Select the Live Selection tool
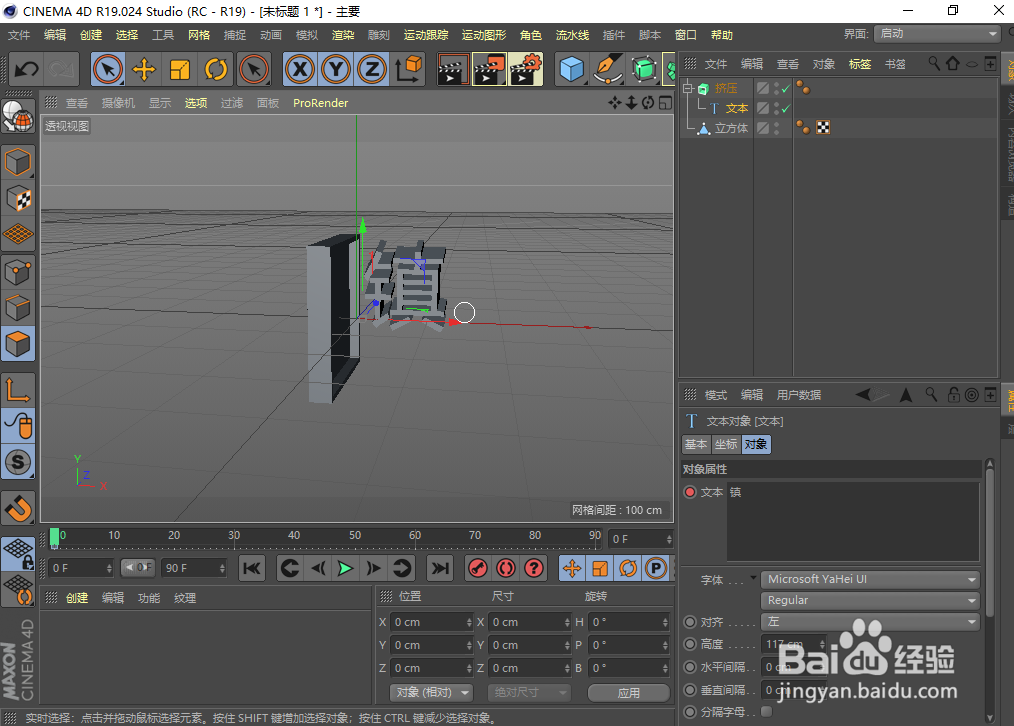Image resolution: width=1014 pixels, height=726 pixels. 108,69
